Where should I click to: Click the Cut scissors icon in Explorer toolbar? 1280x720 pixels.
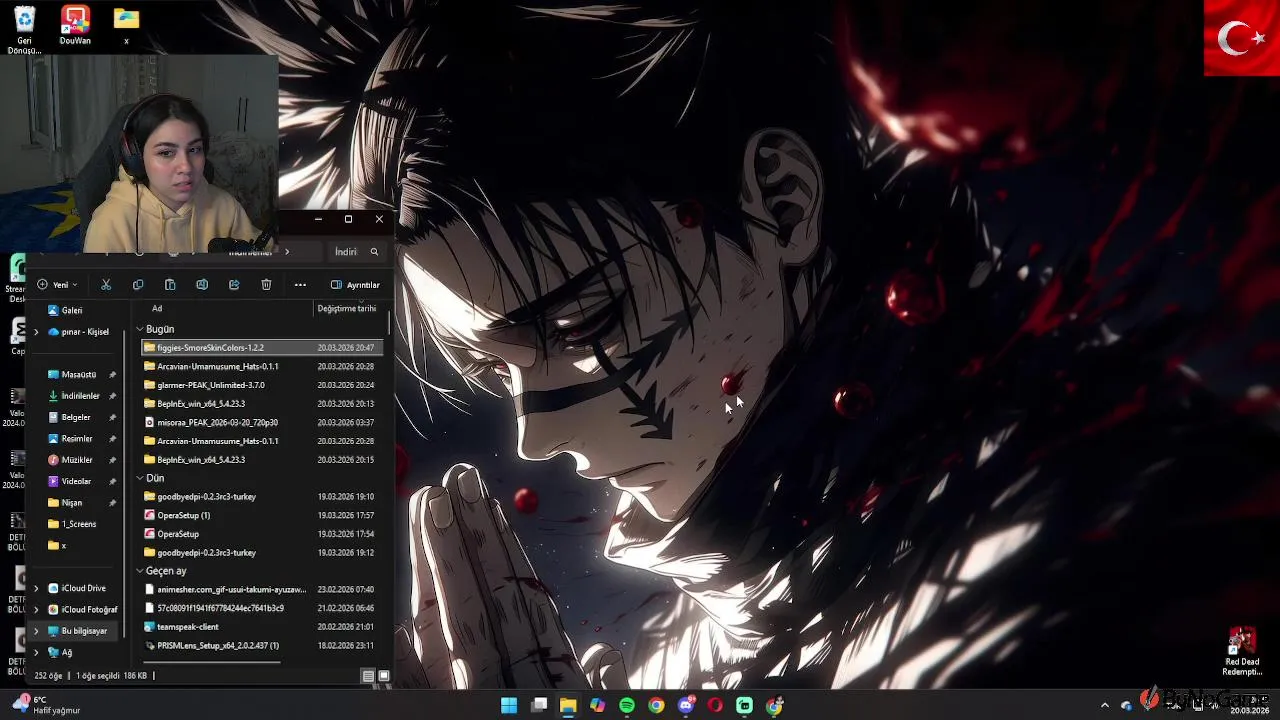[x=106, y=285]
